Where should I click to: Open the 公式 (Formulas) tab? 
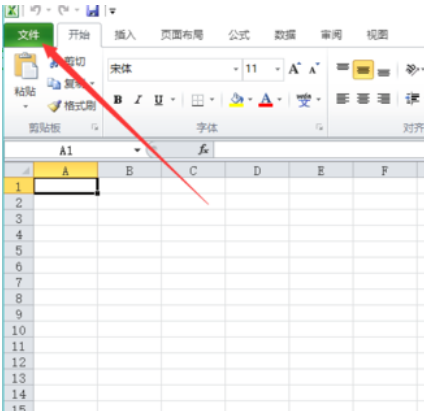coord(239,35)
